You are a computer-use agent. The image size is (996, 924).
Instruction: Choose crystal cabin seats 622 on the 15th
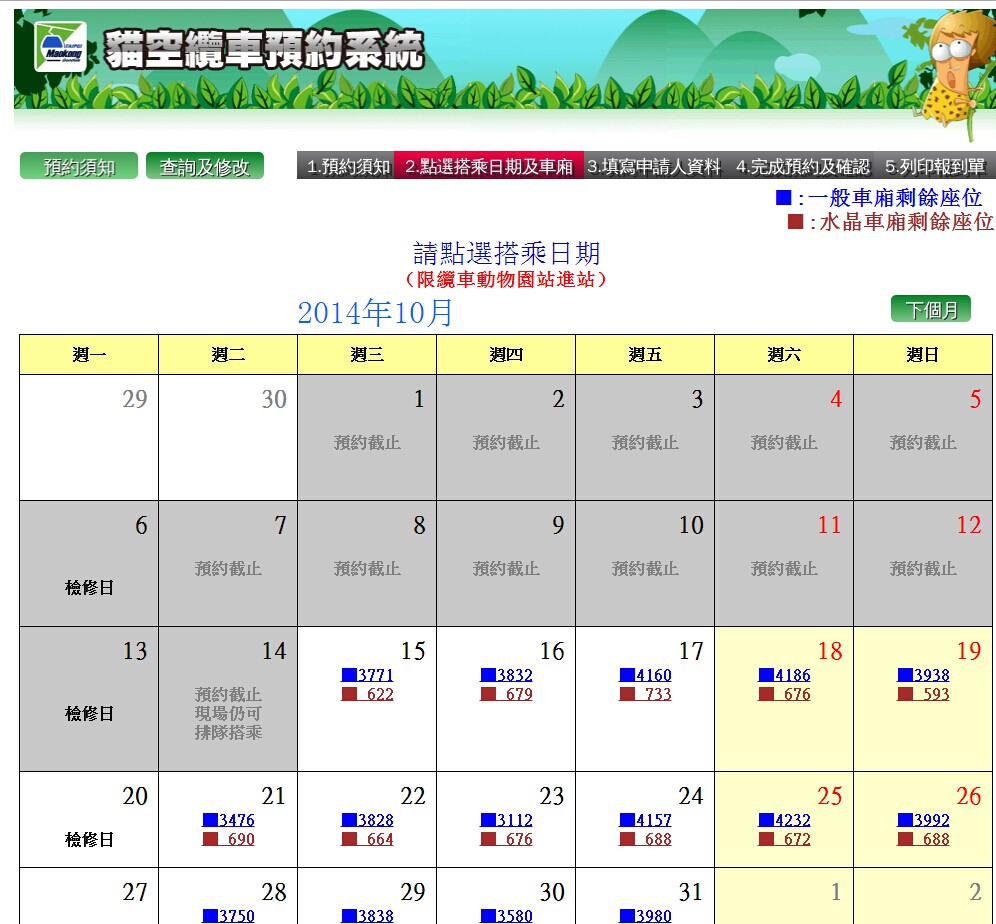pos(367,694)
